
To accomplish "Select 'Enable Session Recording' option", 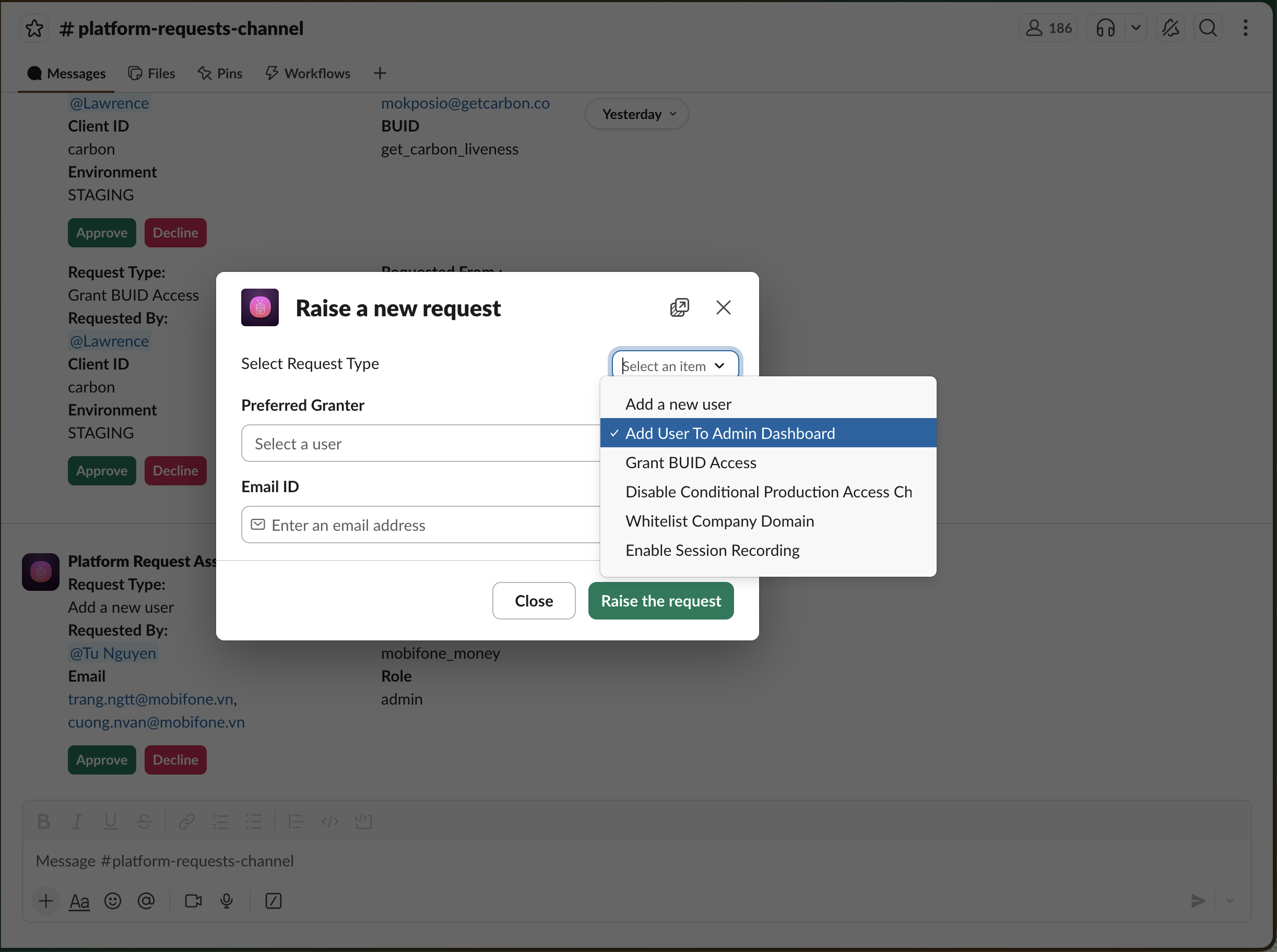I will (712, 550).
